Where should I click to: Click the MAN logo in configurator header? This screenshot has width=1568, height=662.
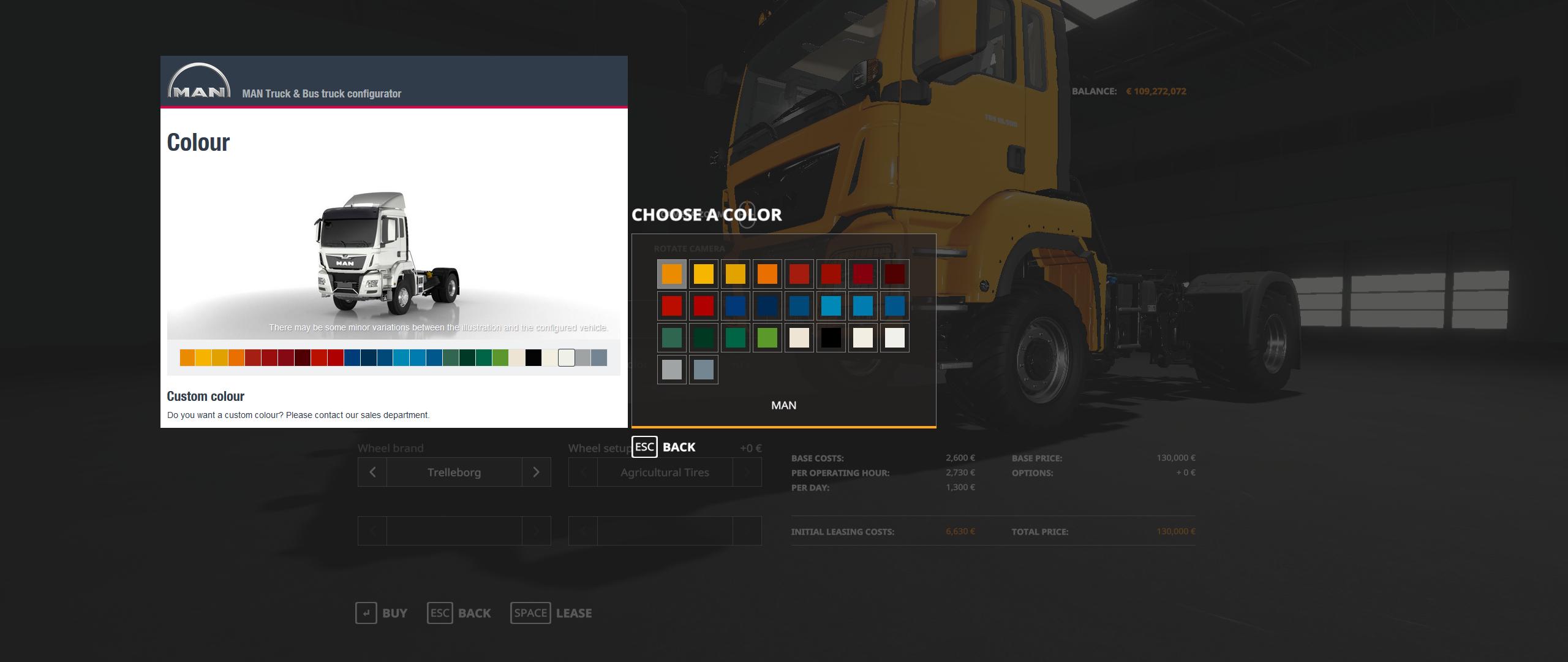(199, 82)
